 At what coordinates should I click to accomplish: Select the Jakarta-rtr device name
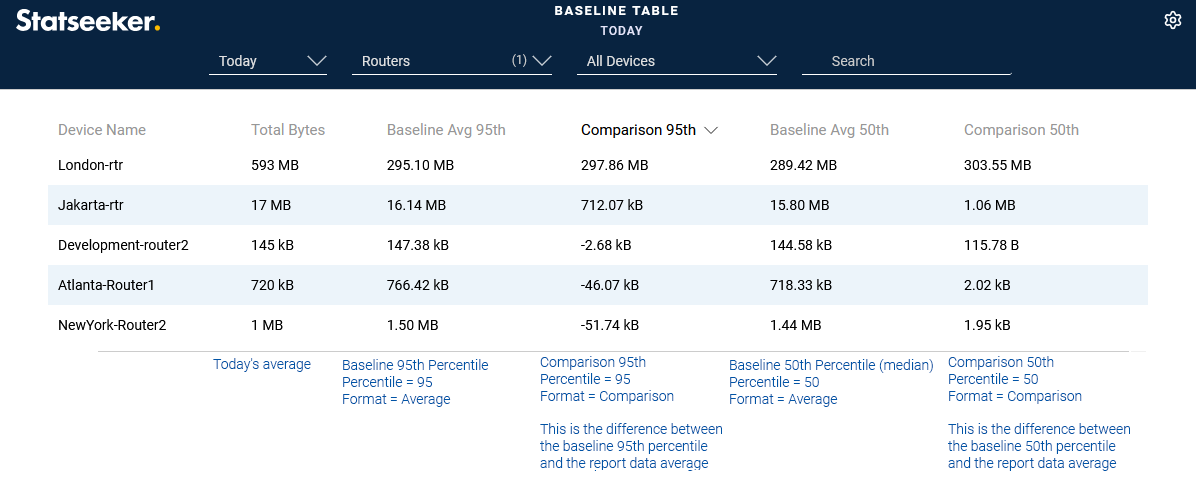click(x=91, y=205)
